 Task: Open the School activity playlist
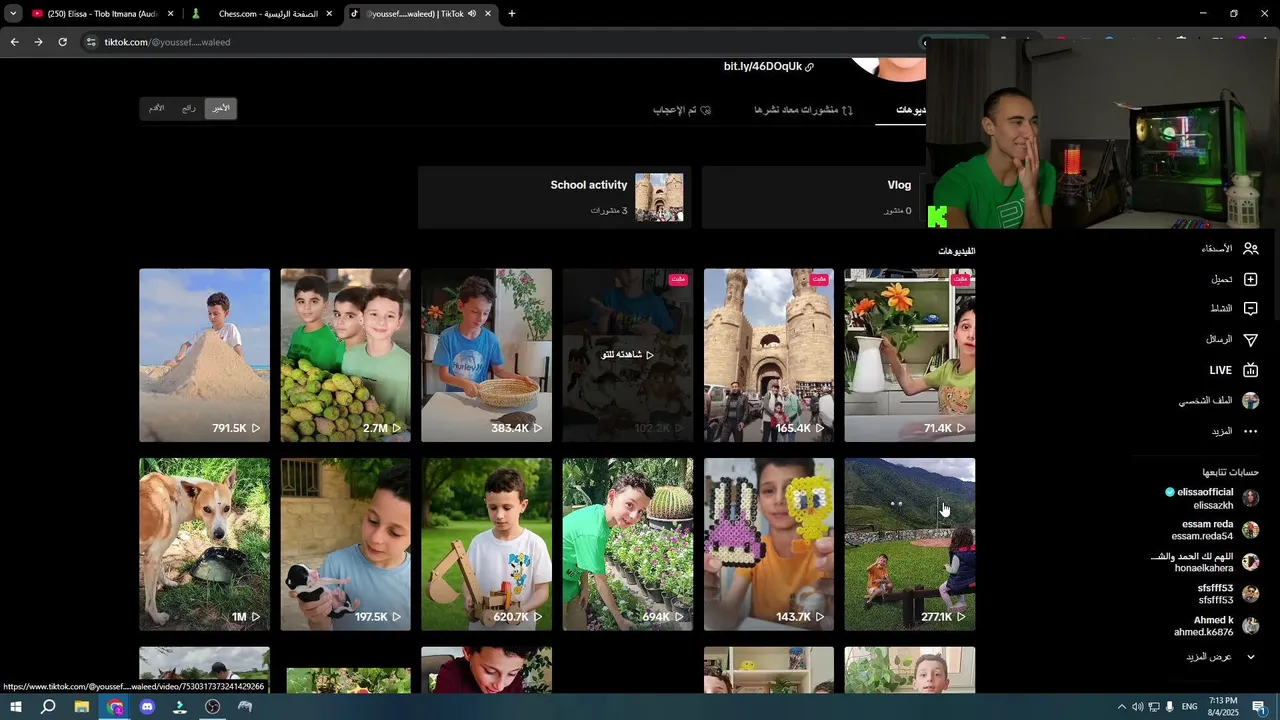coord(555,198)
